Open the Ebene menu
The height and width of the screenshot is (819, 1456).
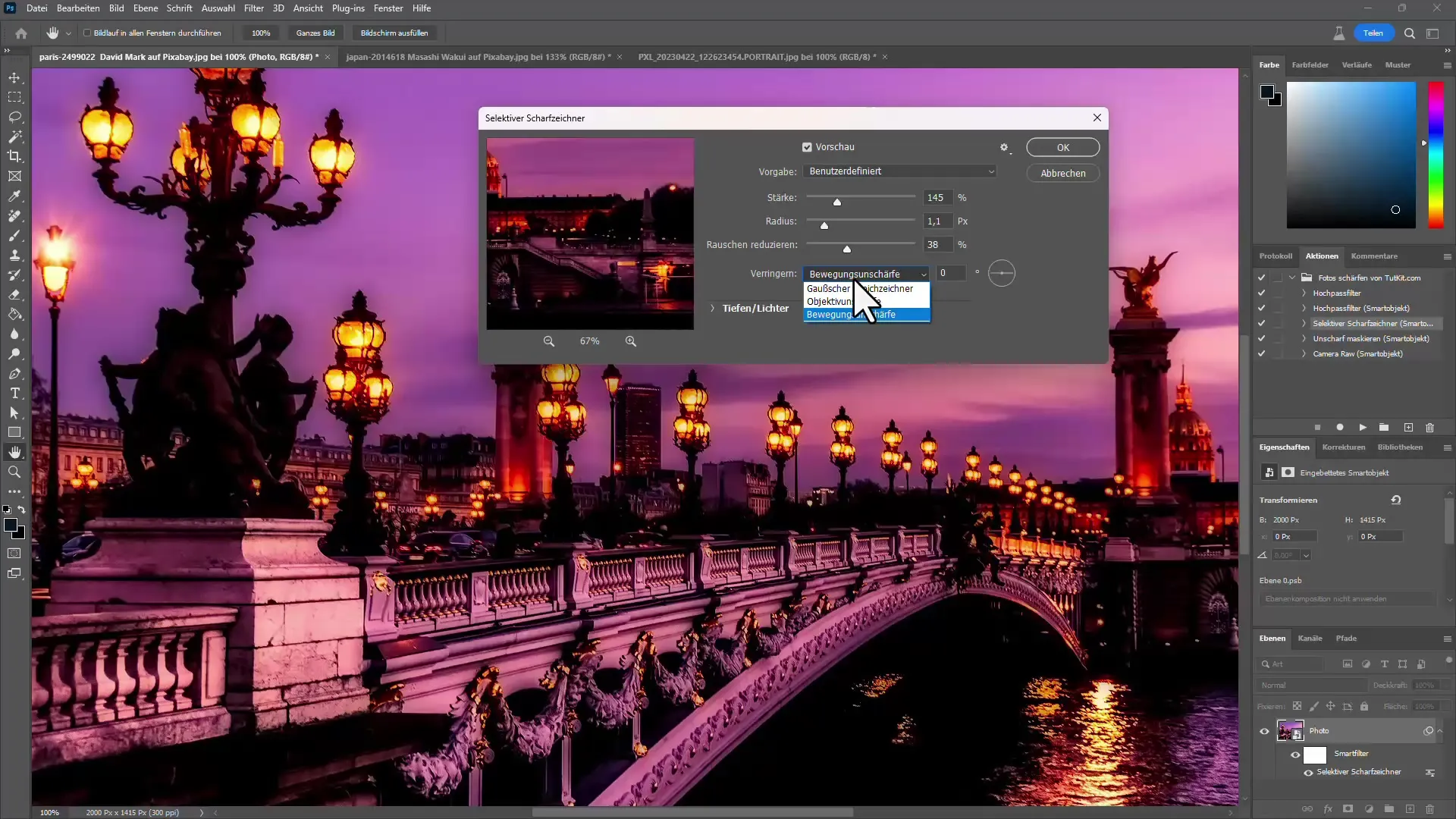click(146, 8)
